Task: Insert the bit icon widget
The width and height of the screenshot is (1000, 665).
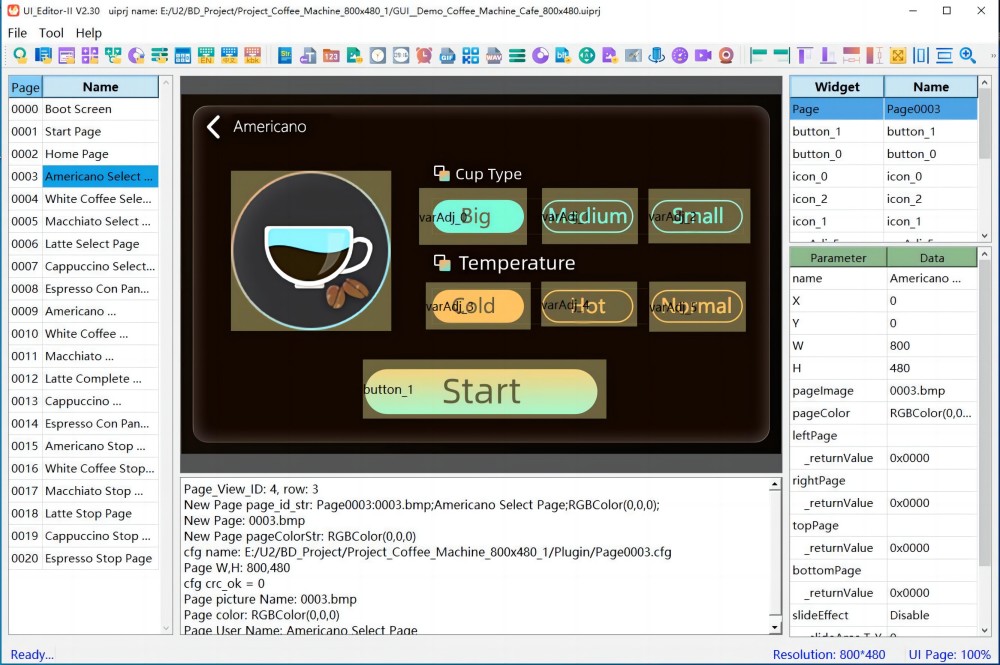Action: (x=563, y=55)
